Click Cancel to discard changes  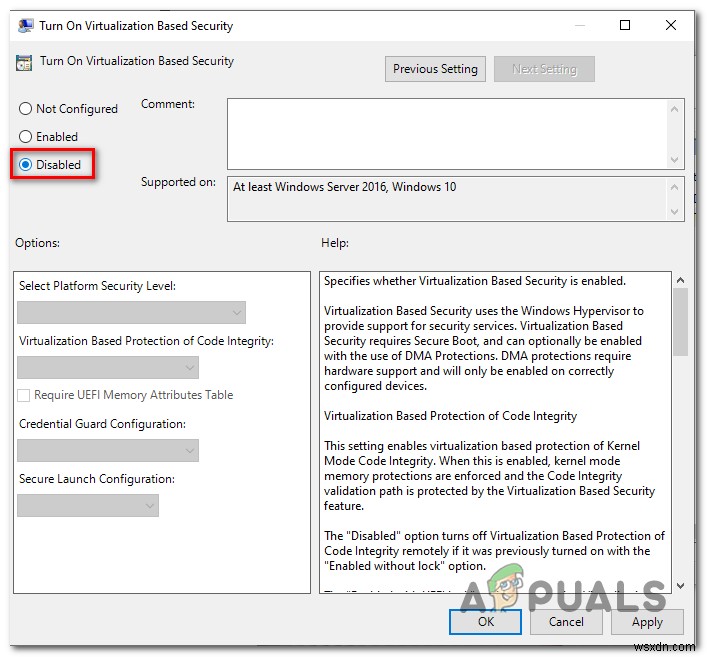[566, 622]
